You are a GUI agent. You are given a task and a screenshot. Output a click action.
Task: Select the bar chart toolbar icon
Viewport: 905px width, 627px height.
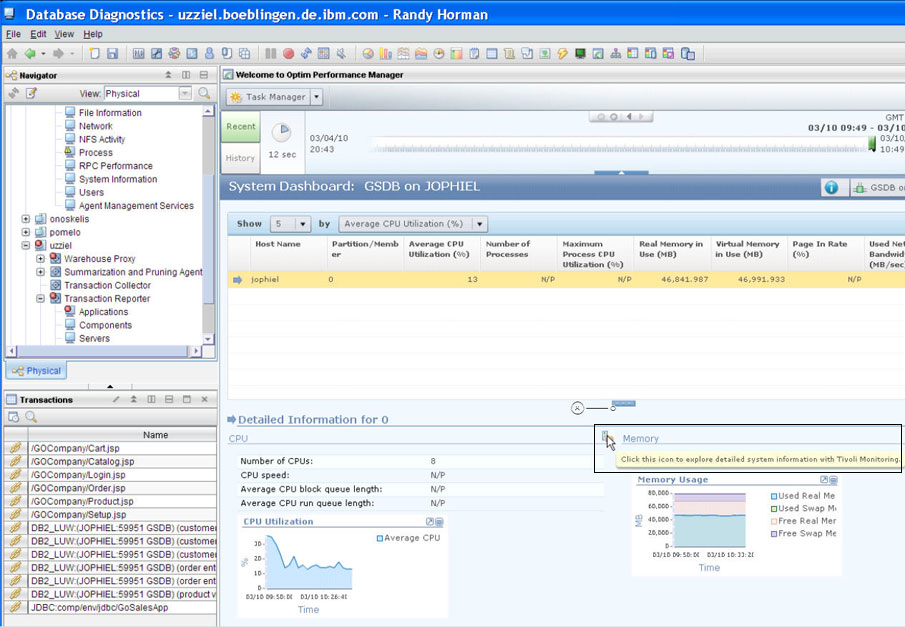coord(386,54)
